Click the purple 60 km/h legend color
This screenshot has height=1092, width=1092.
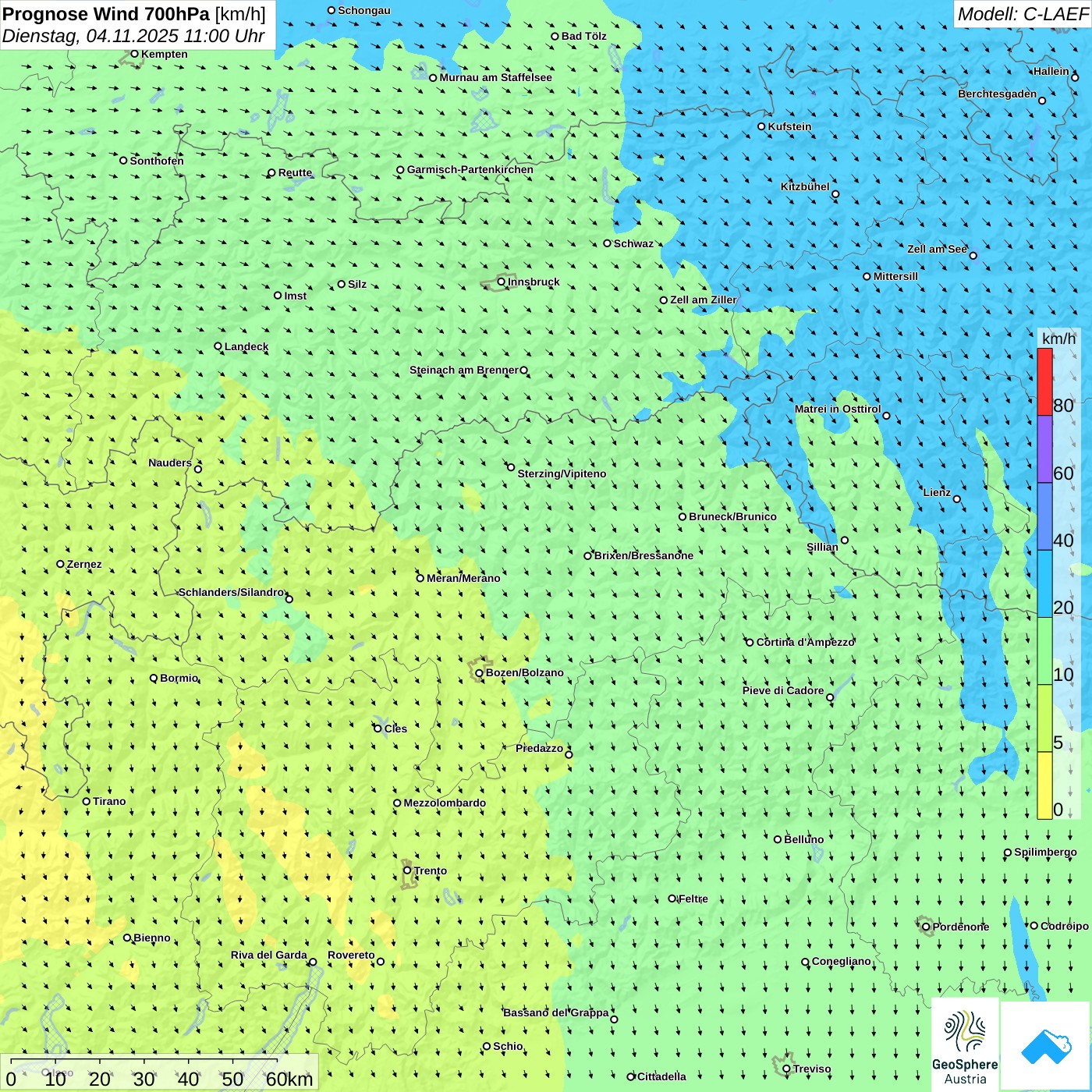click(x=1044, y=449)
